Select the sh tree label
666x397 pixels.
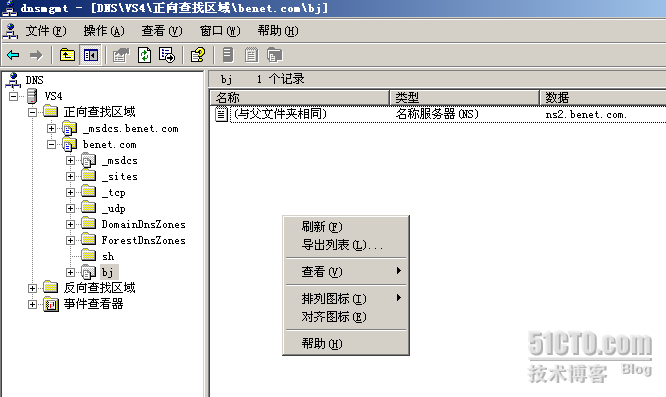pos(108,256)
